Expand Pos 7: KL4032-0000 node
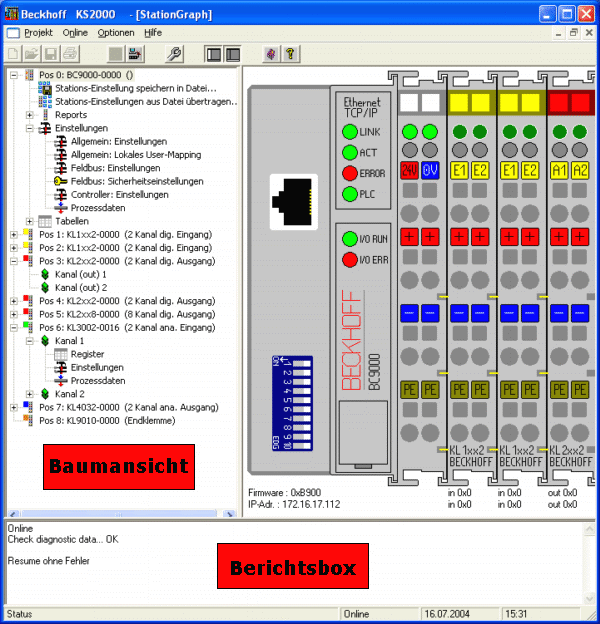This screenshot has width=600, height=624. click(x=14, y=408)
